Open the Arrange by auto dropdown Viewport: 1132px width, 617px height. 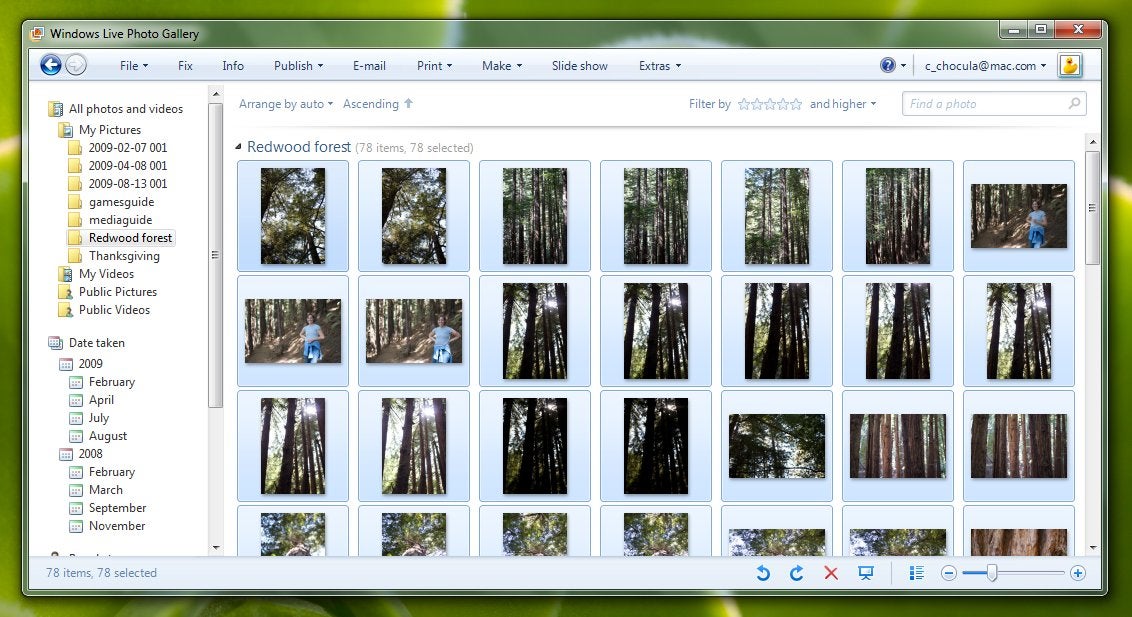tap(286, 104)
